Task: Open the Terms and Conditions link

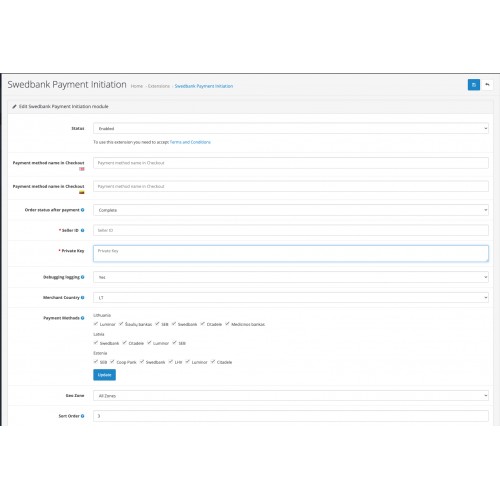Action: (x=190, y=142)
